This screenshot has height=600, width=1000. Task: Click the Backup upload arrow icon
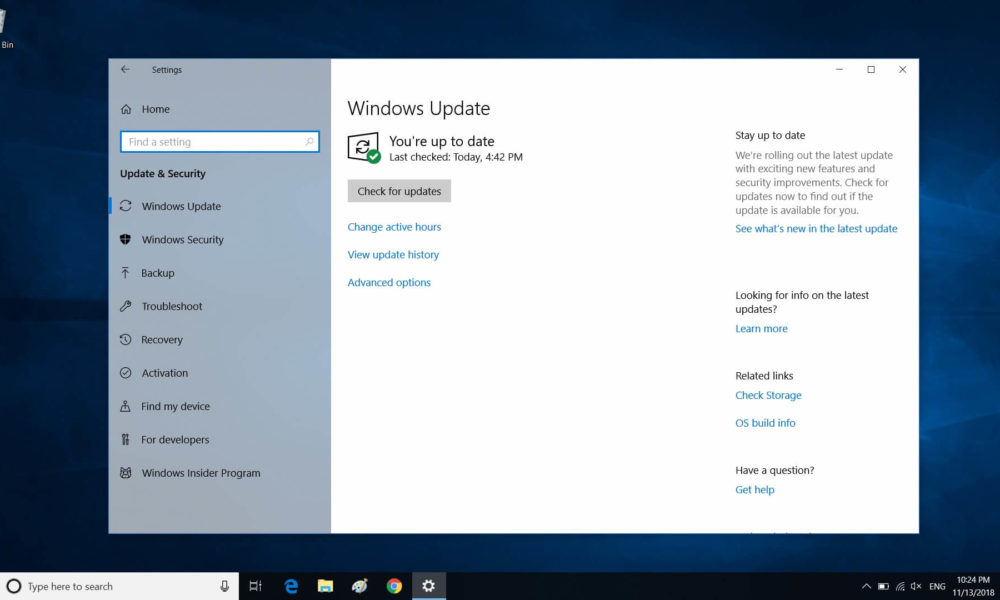coord(126,272)
